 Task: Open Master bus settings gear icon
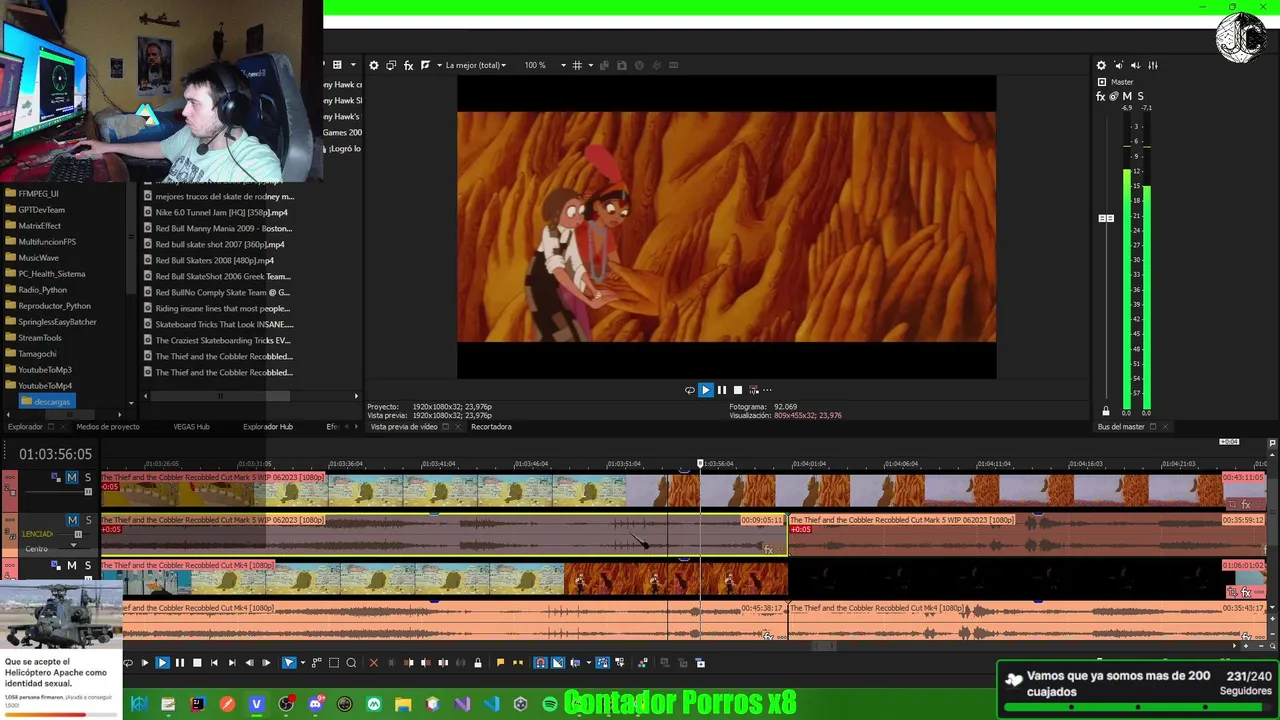point(1101,65)
